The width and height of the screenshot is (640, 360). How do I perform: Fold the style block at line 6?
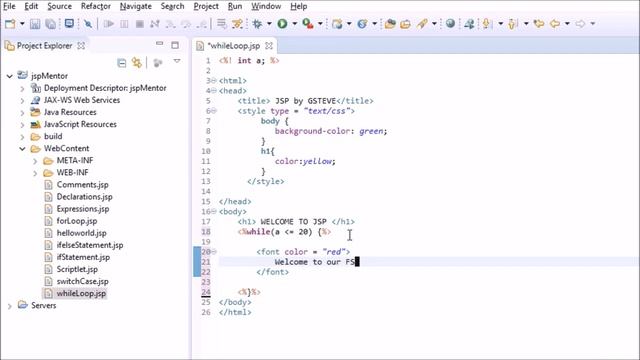214,111
